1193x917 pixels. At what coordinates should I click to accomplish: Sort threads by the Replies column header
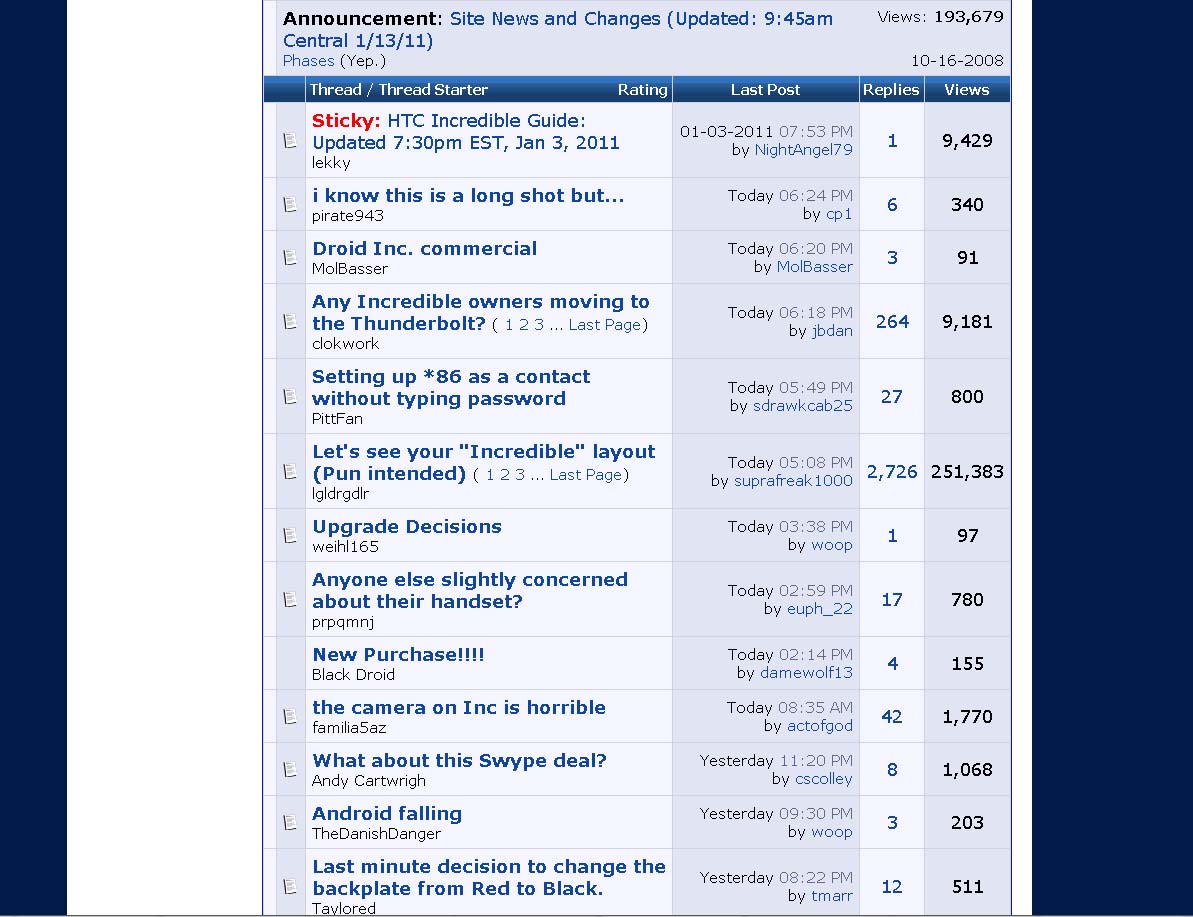[890, 90]
